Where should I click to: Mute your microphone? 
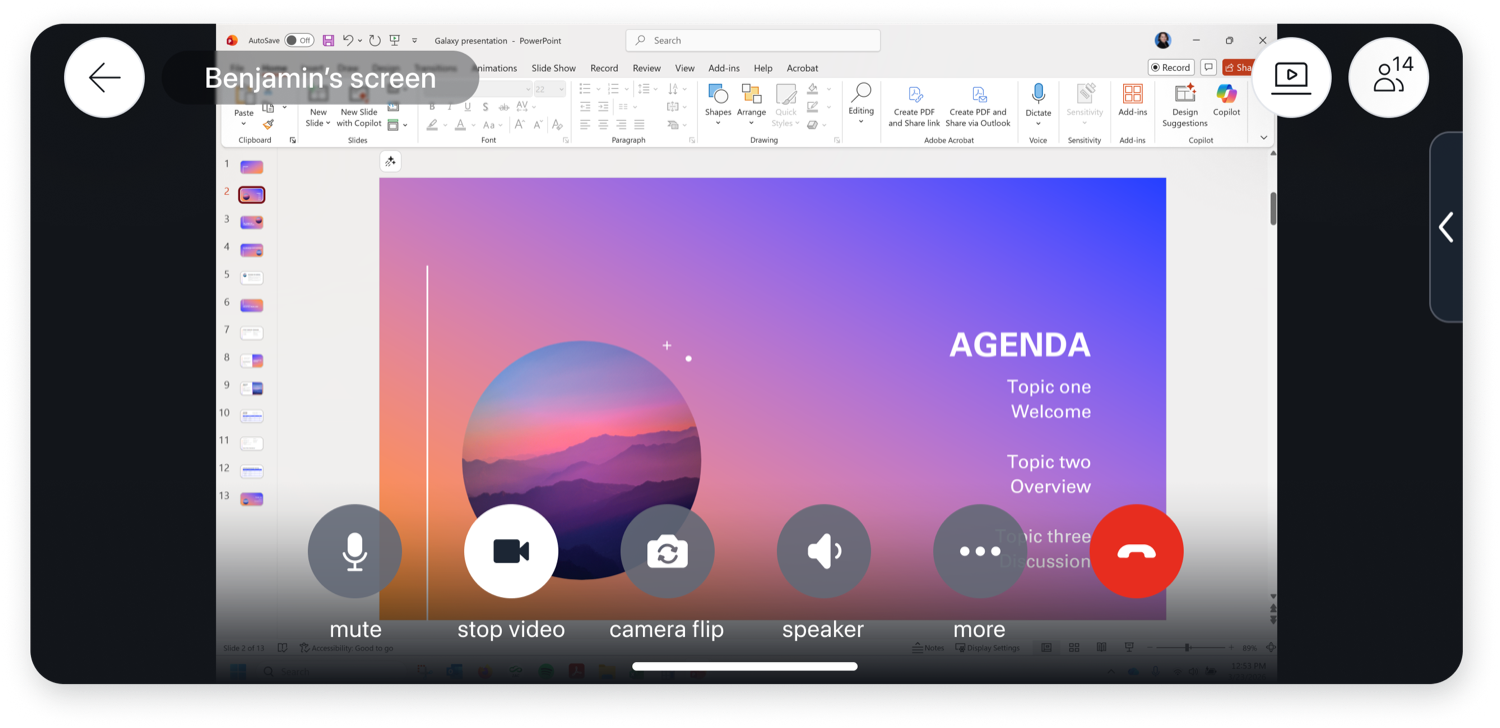click(355, 551)
